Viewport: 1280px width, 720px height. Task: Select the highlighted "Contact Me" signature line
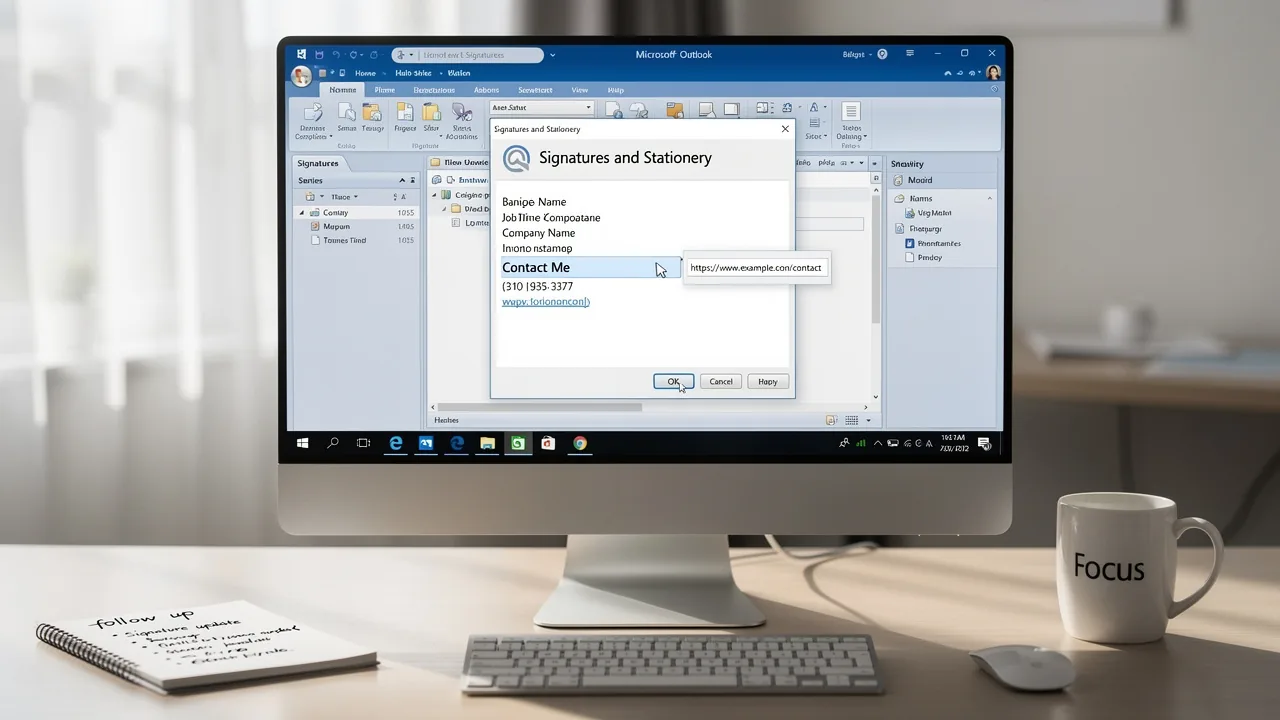[x=590, y=267]
